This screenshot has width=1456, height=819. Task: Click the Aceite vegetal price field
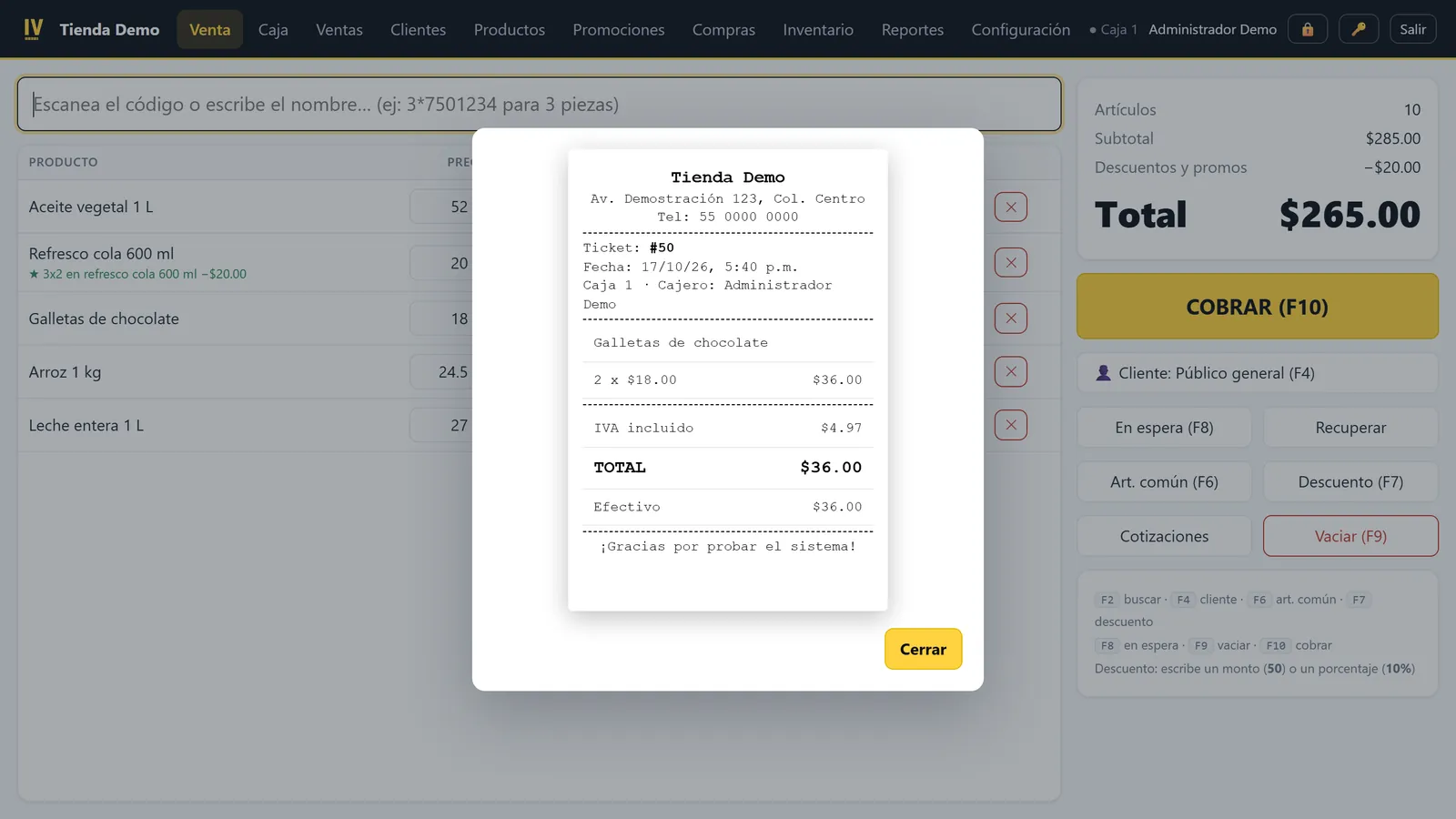coord(441,207)
